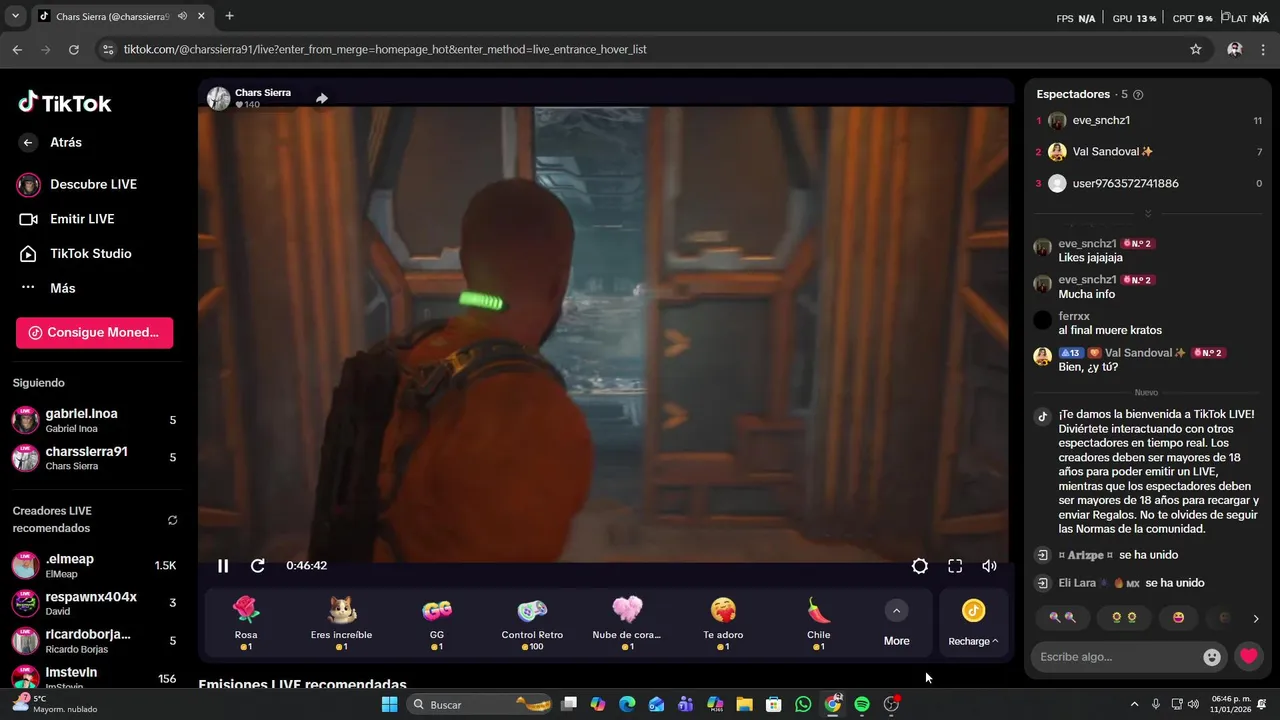Show more quick emoji reactions arrow
Viewport: 1280px width, 720px height.
pyautogui.click(x=1256, y=619)
